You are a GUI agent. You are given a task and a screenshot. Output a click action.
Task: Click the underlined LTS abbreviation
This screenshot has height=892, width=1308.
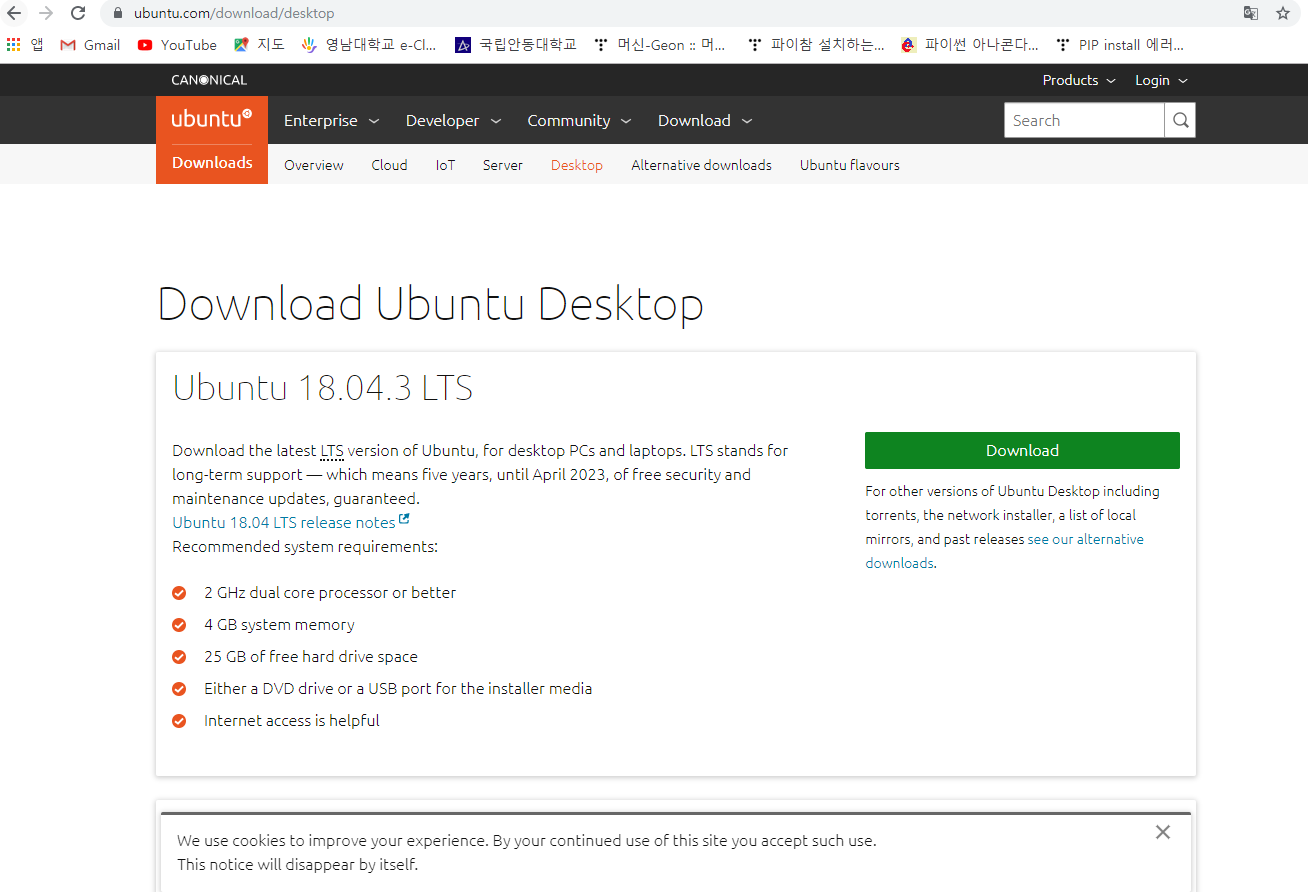[332, 451]
